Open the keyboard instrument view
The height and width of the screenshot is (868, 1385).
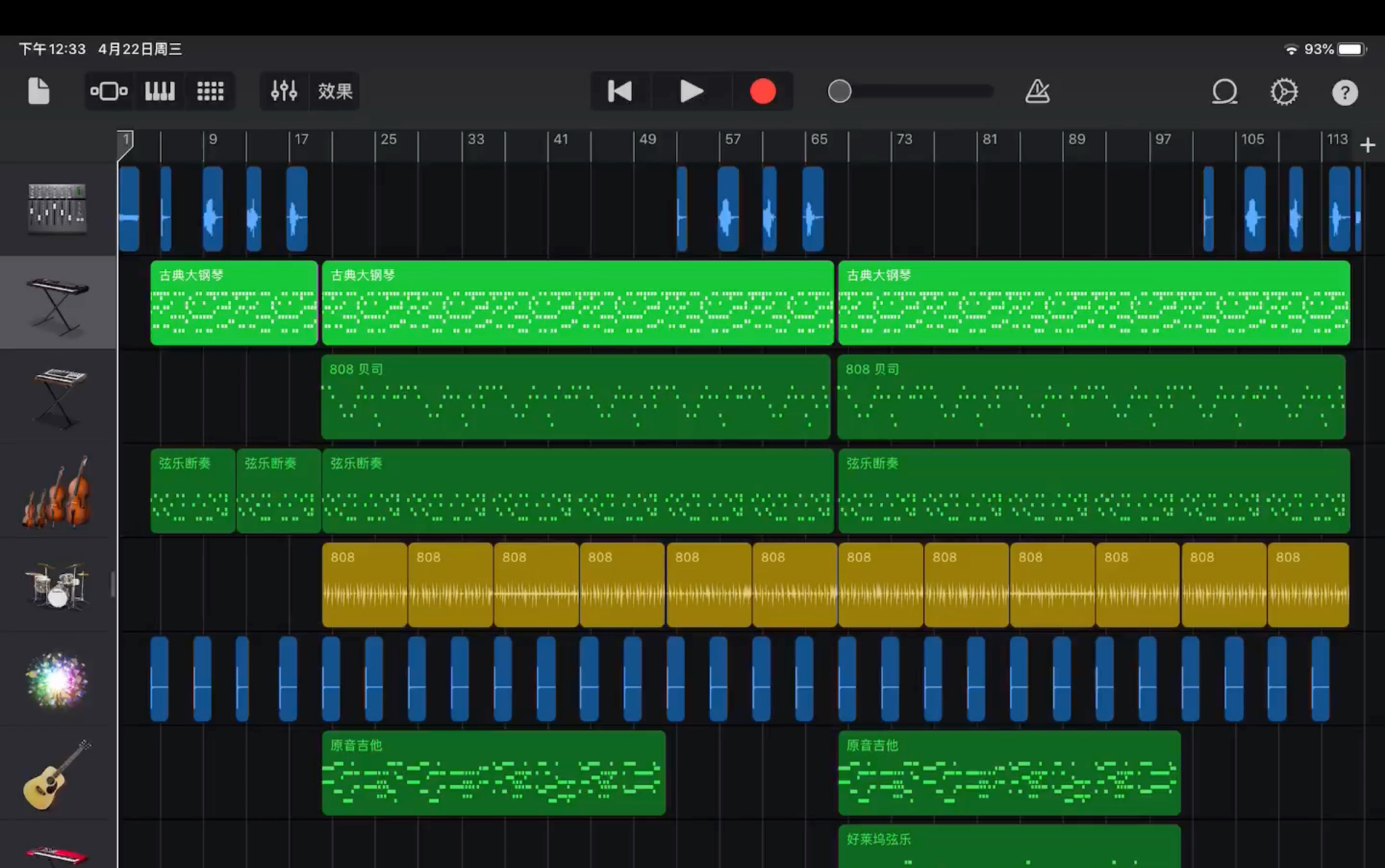tap(160, 91)
